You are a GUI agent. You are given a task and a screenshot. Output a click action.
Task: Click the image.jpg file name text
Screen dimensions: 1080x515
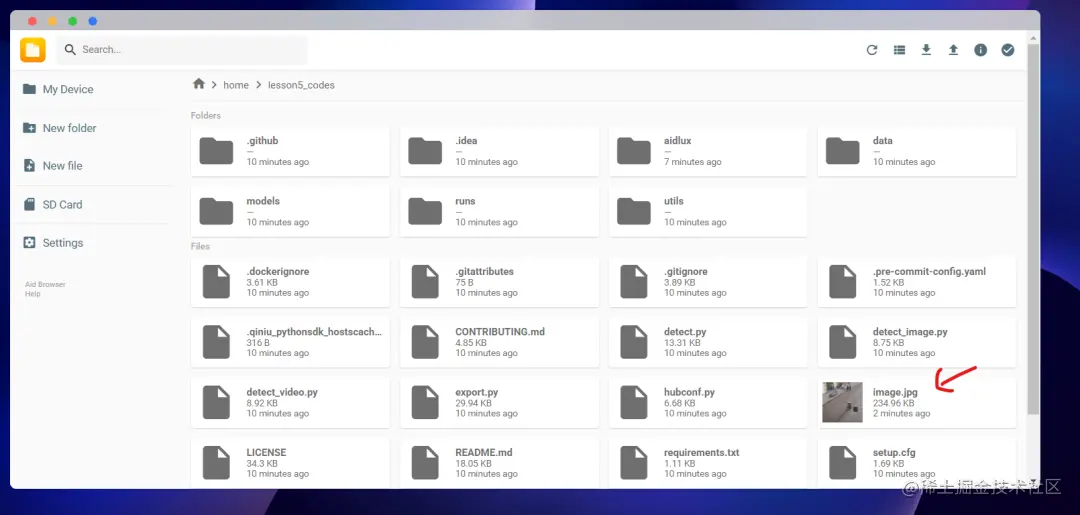895,392
